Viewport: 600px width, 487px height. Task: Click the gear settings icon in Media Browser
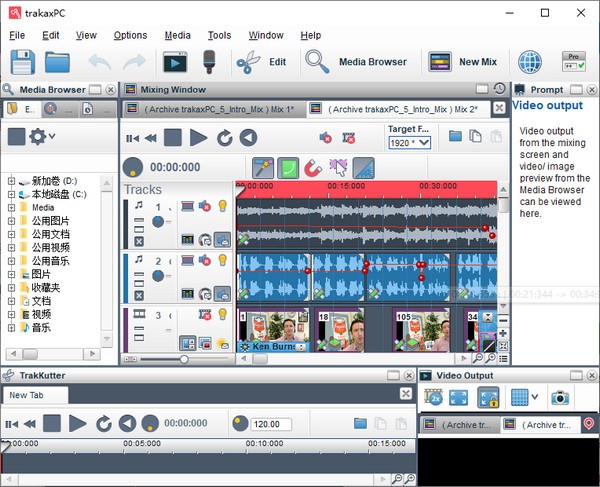tap(41, 136)
